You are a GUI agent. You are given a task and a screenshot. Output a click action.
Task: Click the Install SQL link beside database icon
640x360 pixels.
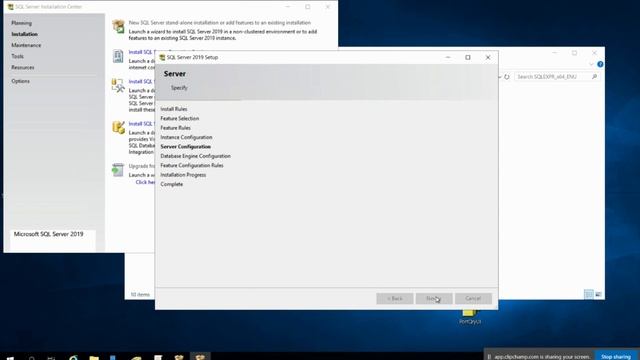coord(141,124)
